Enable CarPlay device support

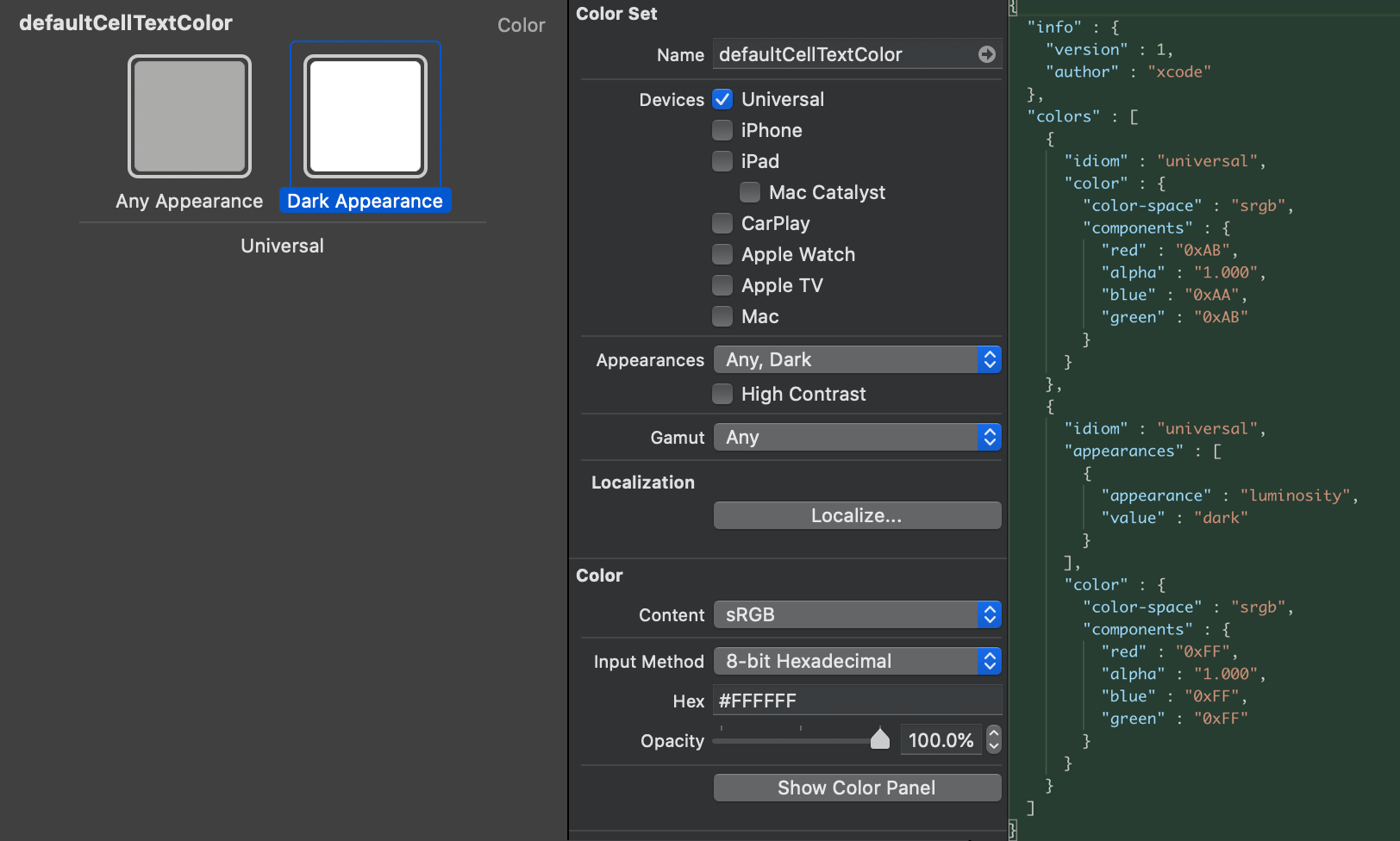click(722, 223)
